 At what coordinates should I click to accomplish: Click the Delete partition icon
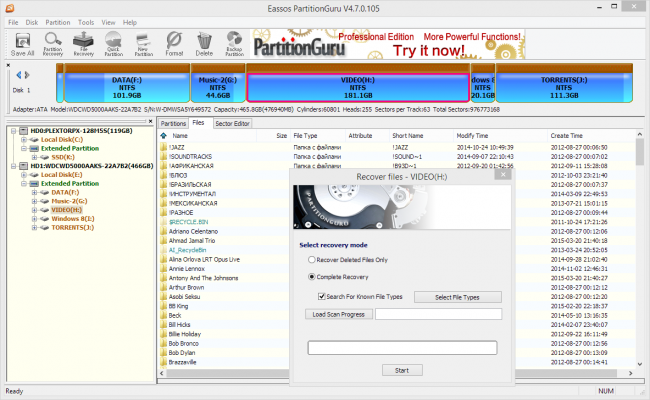[204, 44]
